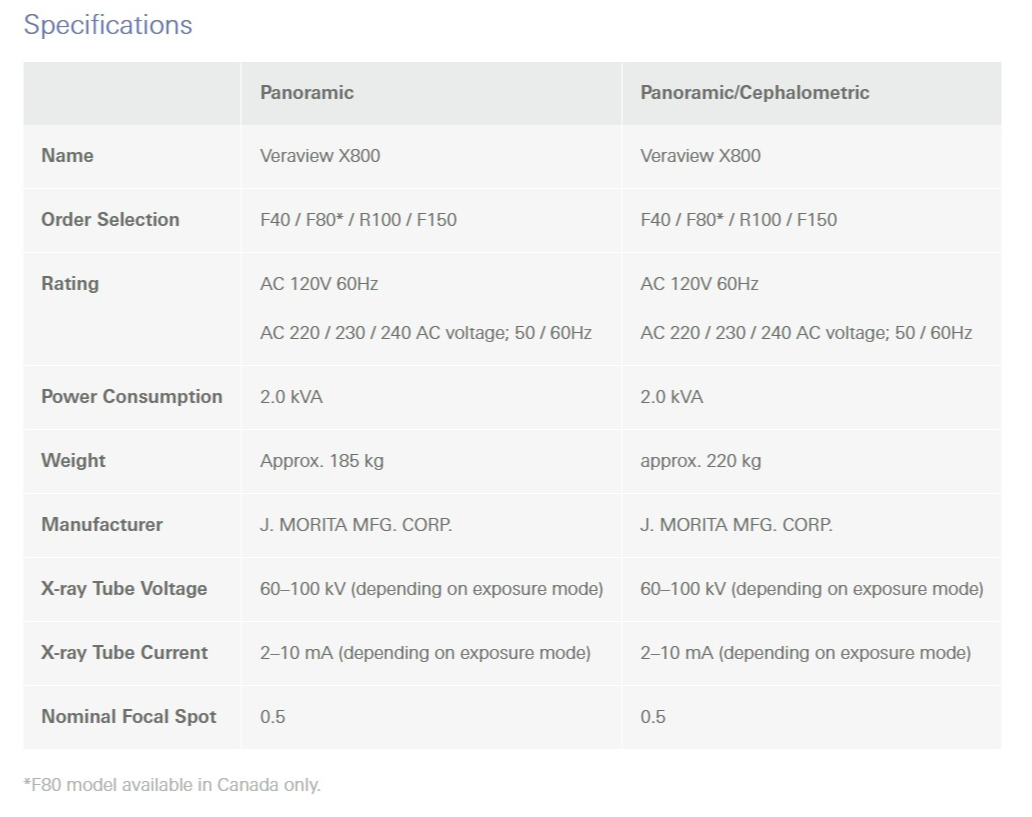
Task: Click the Approx. 185 kg weight value
Action: point(321,461)
